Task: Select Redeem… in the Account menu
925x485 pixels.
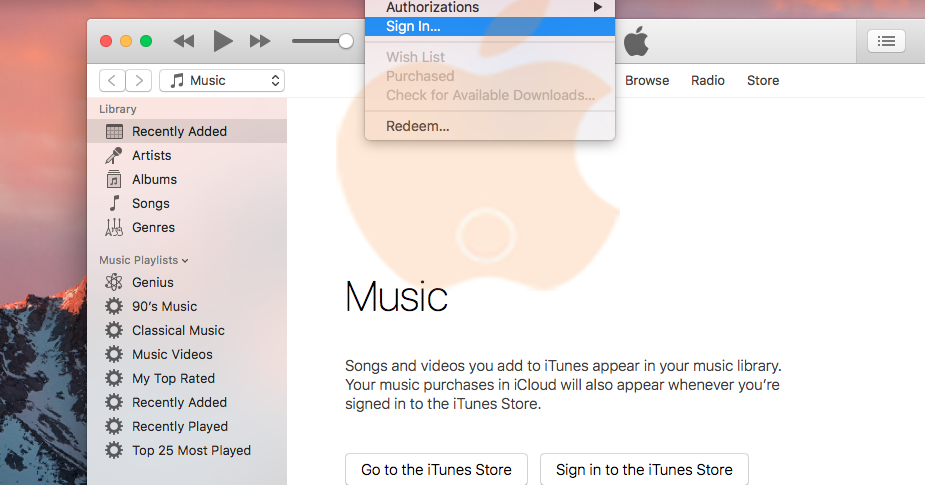Action: coord(490,126)
